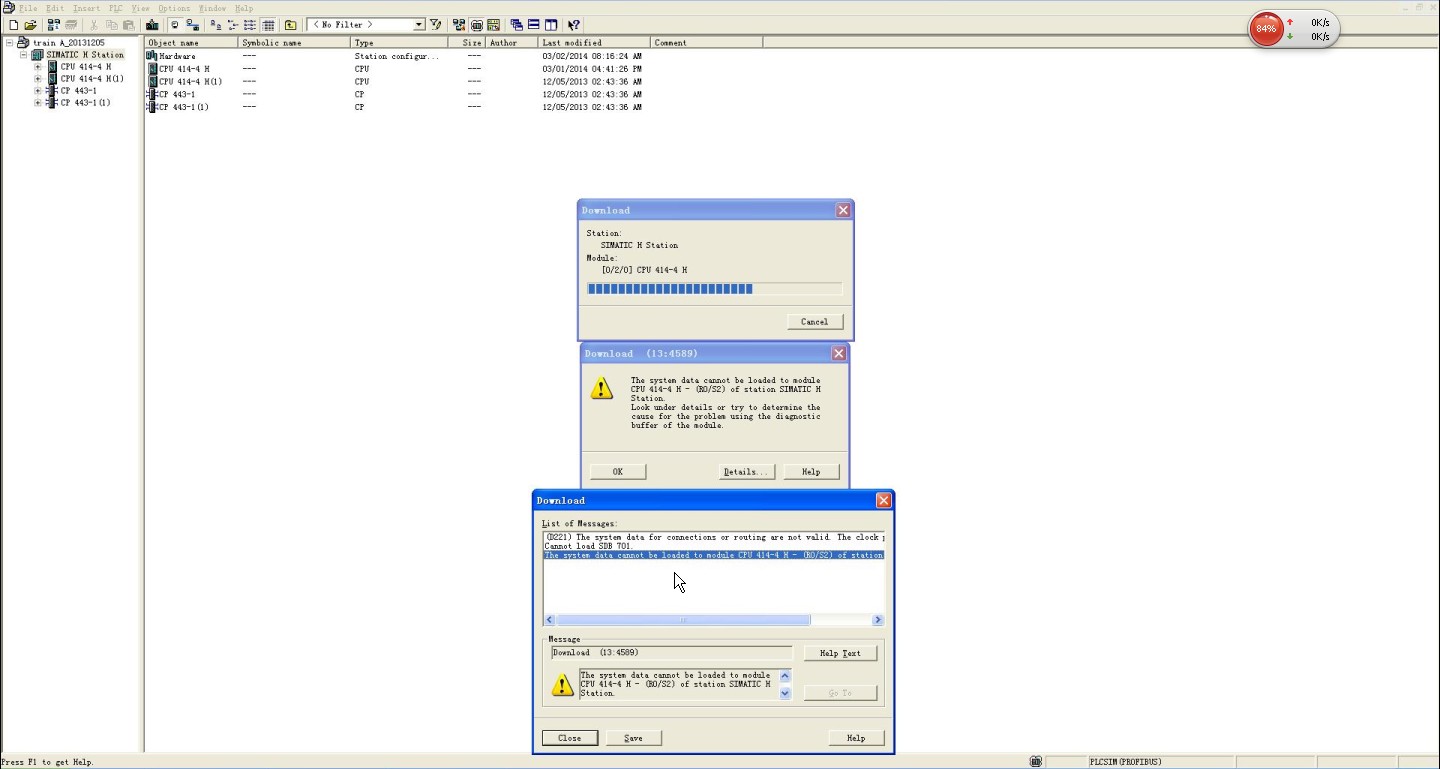Click the Paste clipboard toolbar icon

click(129, 25)
